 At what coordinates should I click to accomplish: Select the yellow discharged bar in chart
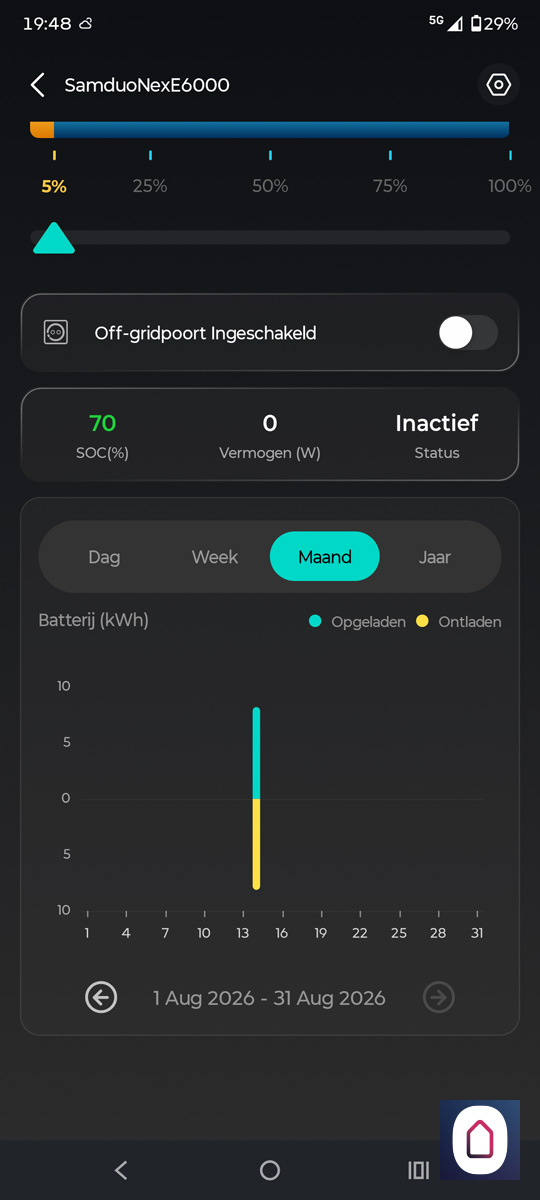tap(257, 844)
